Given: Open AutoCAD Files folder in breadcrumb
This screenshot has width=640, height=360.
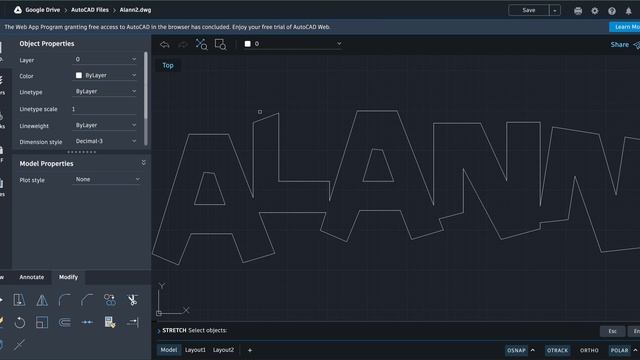Looking at the screenshot, I should [x=90, y=10].
